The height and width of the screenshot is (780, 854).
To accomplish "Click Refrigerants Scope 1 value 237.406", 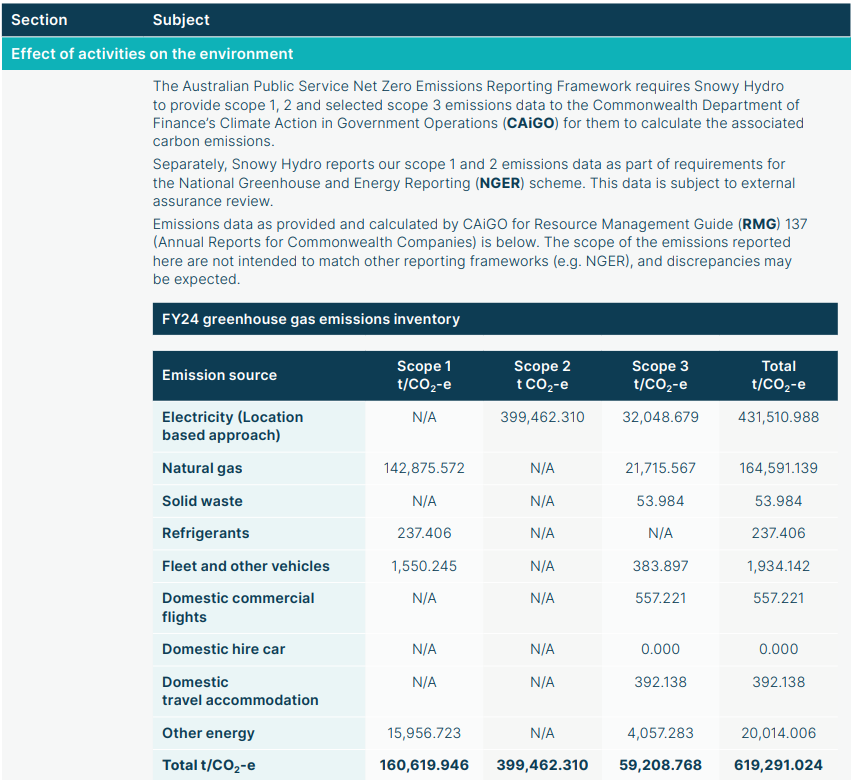I will [x=424, y=533].
